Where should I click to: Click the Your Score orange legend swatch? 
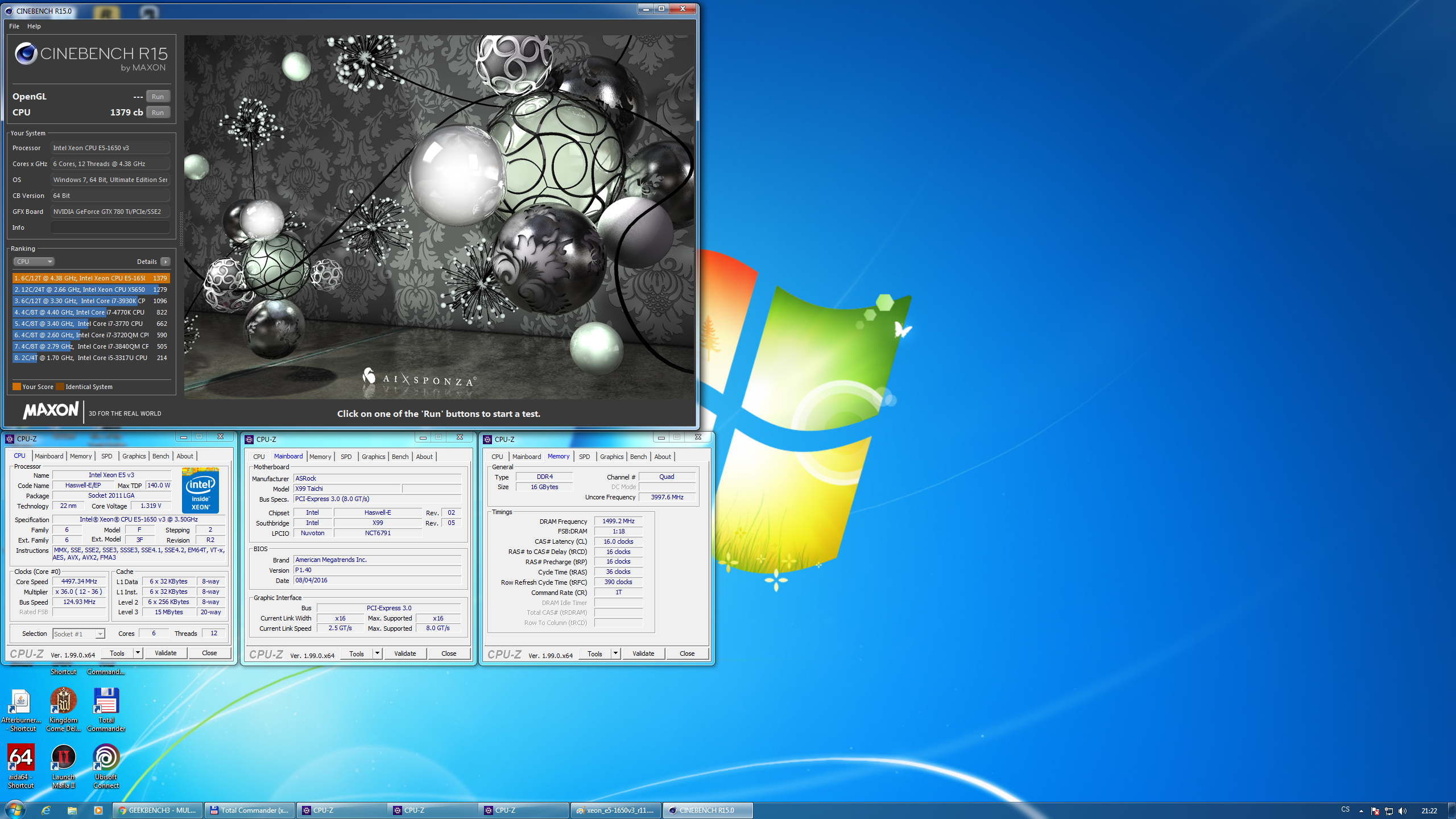pyautogui.click(x=17, y=387)
